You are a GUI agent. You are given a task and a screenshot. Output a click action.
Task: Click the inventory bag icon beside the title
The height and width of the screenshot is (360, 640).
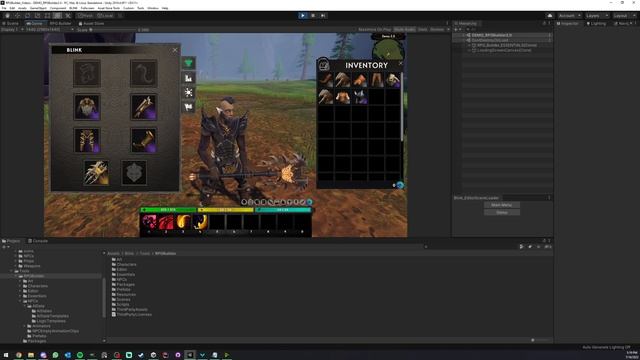(x=324, y=65)
